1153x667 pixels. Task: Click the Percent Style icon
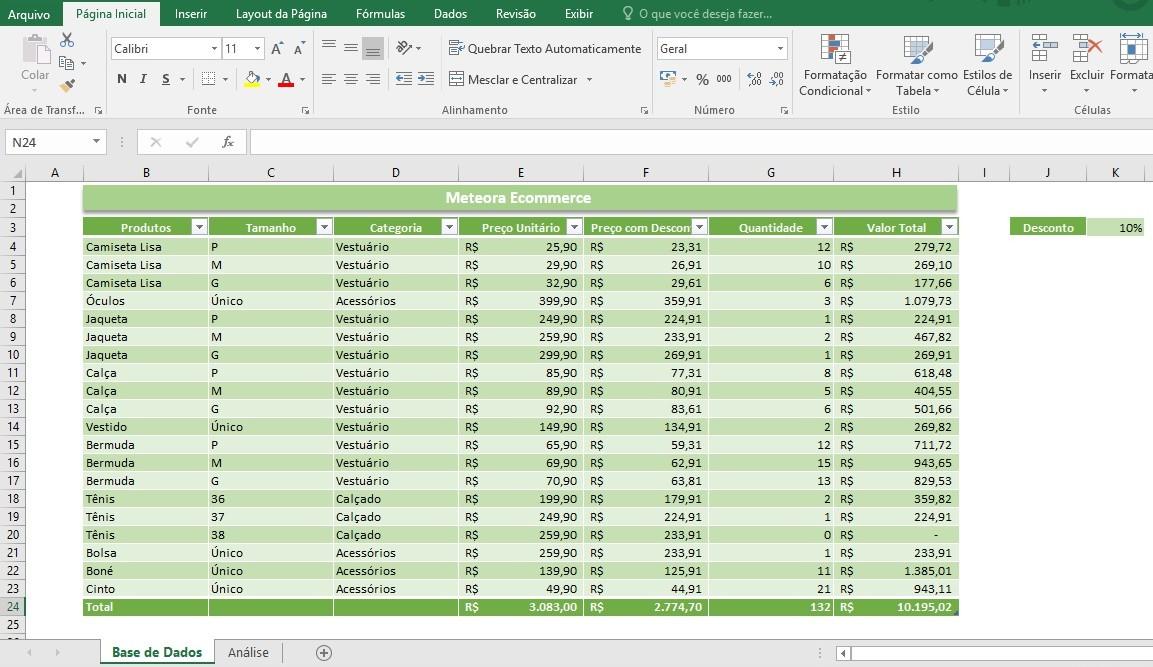coord(702,80)
